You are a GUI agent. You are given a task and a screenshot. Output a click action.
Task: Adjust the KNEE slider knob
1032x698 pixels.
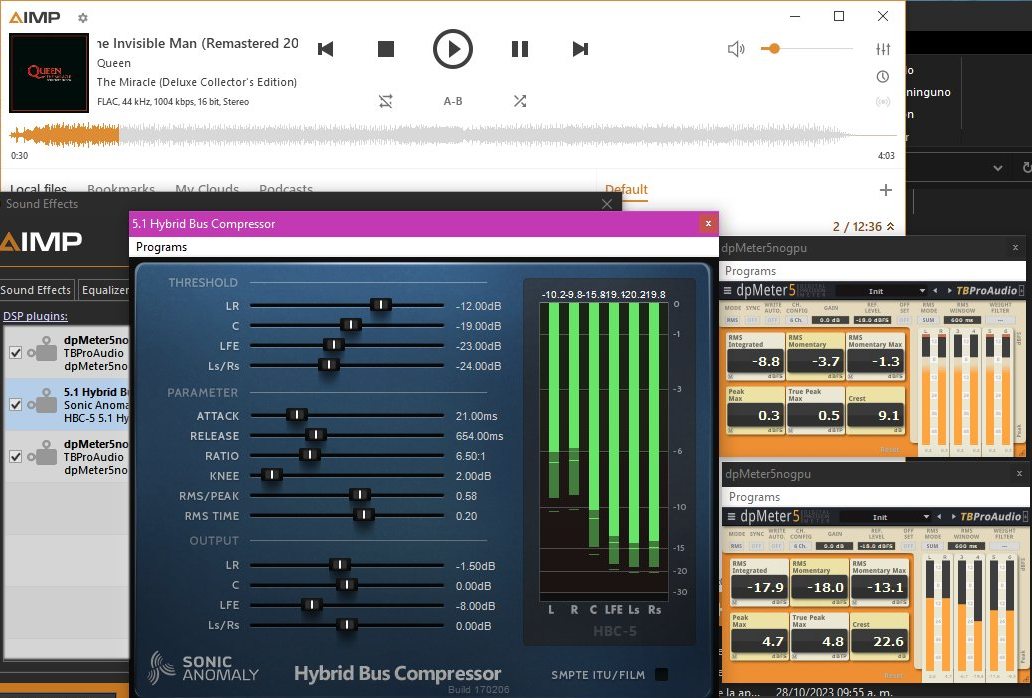272,474
